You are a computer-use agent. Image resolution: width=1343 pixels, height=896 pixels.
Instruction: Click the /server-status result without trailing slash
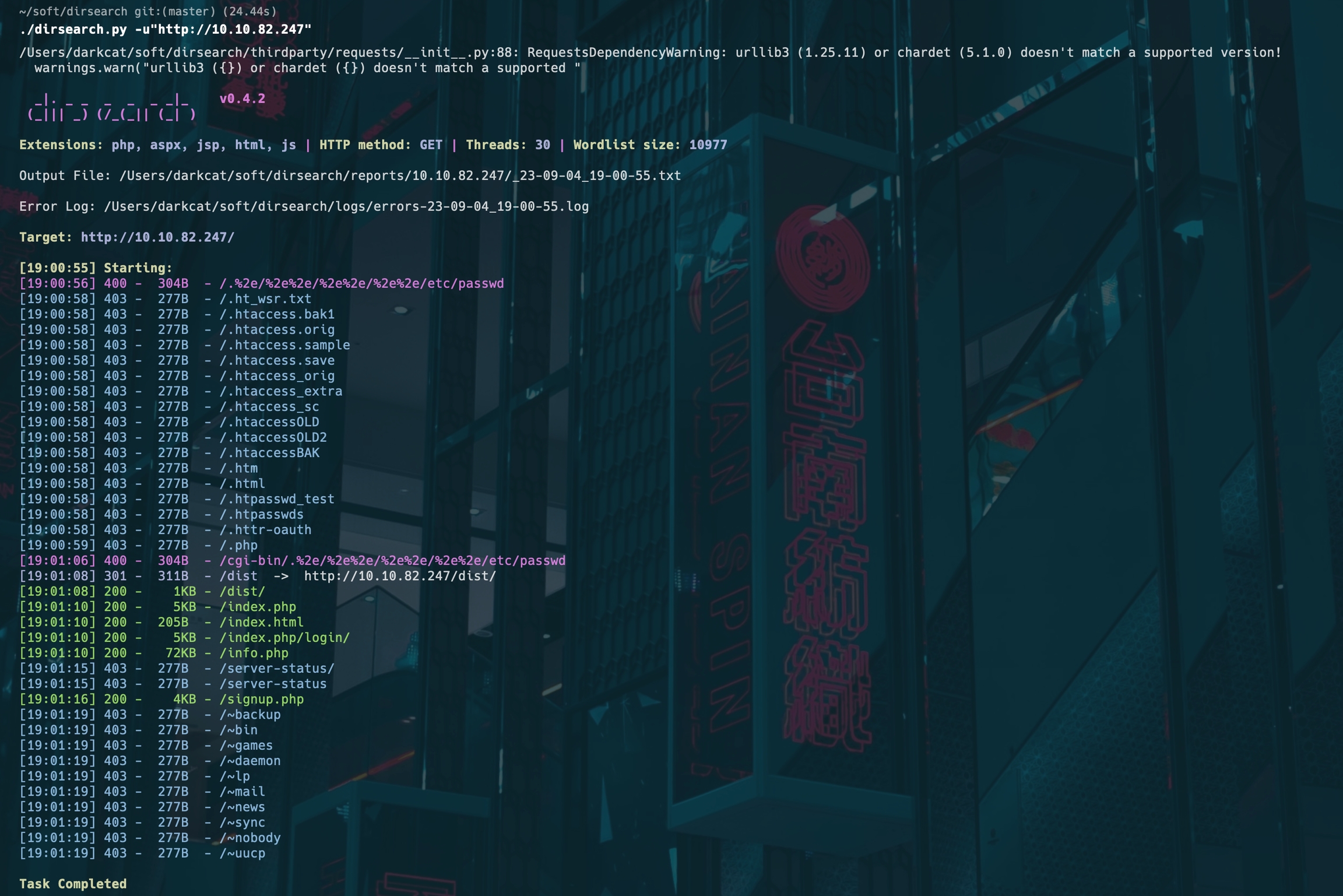pyautogui.click(x=173, y=684)
